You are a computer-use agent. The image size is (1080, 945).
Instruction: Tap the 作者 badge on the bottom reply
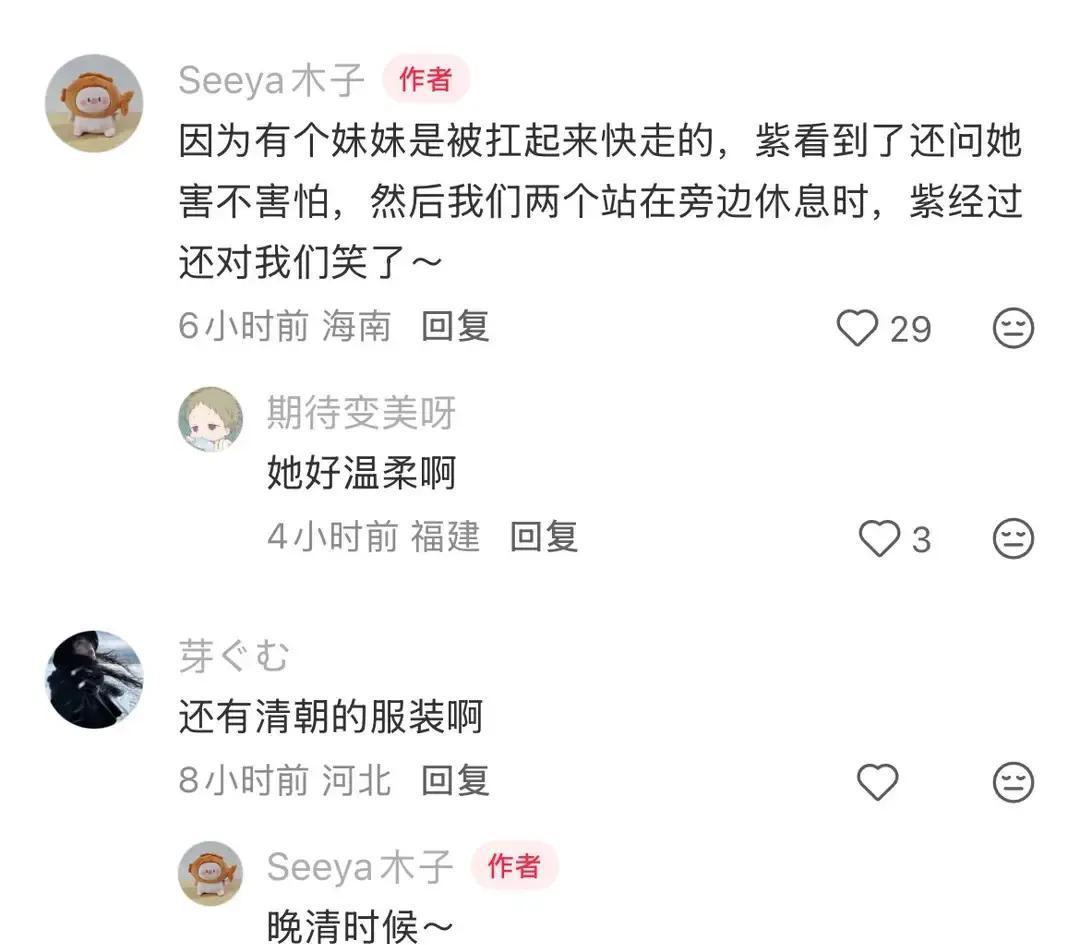[x=514, y=866]
